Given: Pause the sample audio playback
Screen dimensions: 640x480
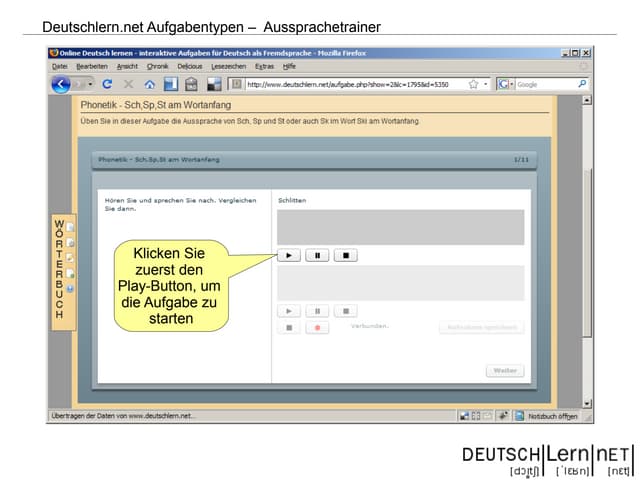Looking at the screenshot, I should [x=317, y=256].
